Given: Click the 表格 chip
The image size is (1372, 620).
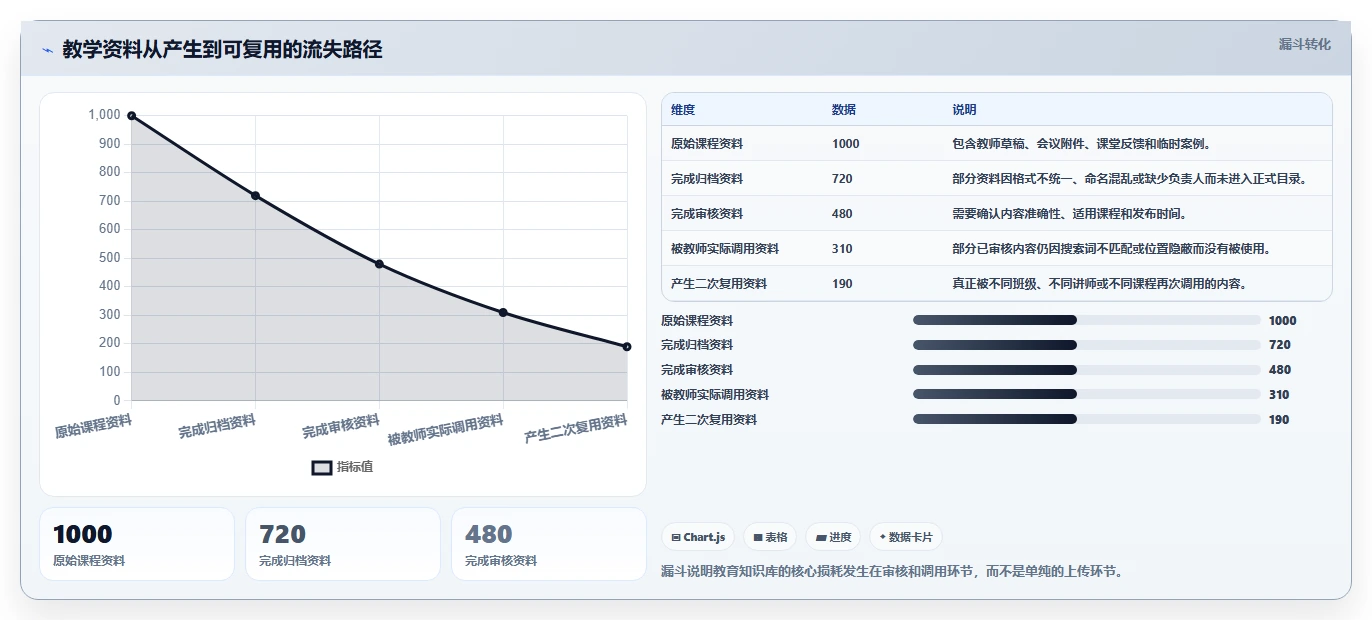Looking at the screenshot, I should (770, 537).
